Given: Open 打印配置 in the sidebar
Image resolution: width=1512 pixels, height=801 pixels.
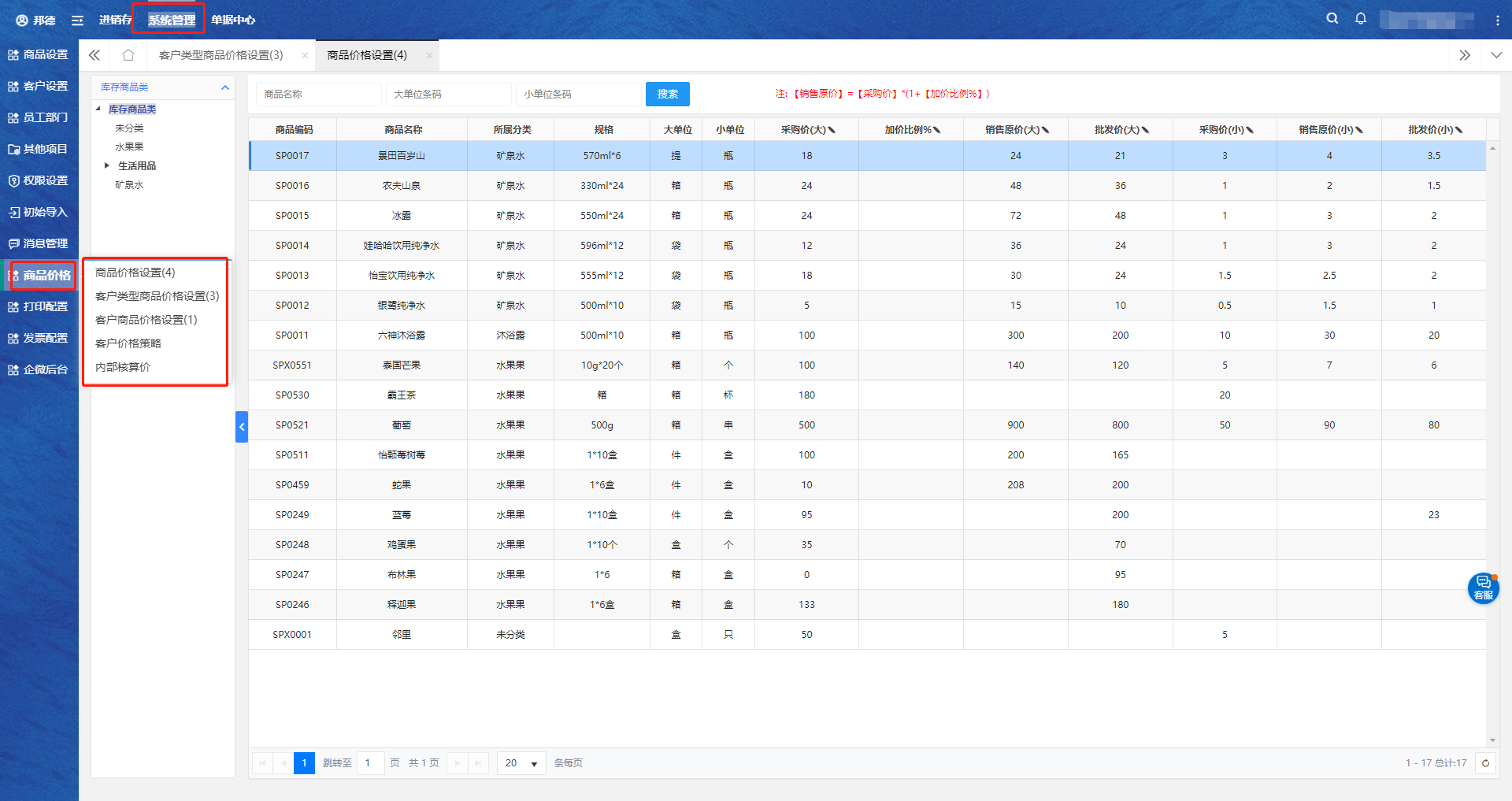Looking at the screenshot, I should (x=39, y=307).
